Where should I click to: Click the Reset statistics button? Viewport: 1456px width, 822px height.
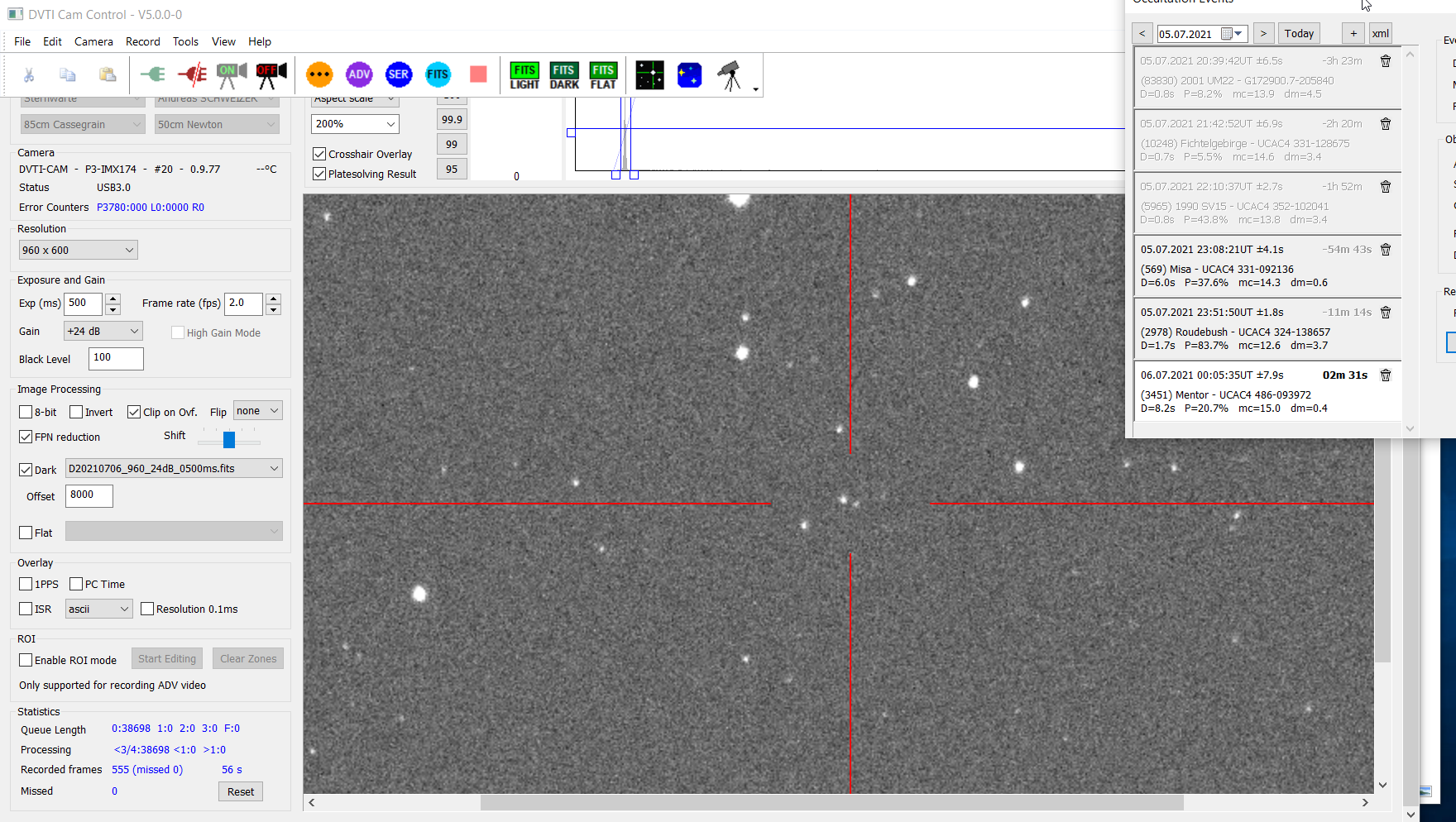[241, 791]
